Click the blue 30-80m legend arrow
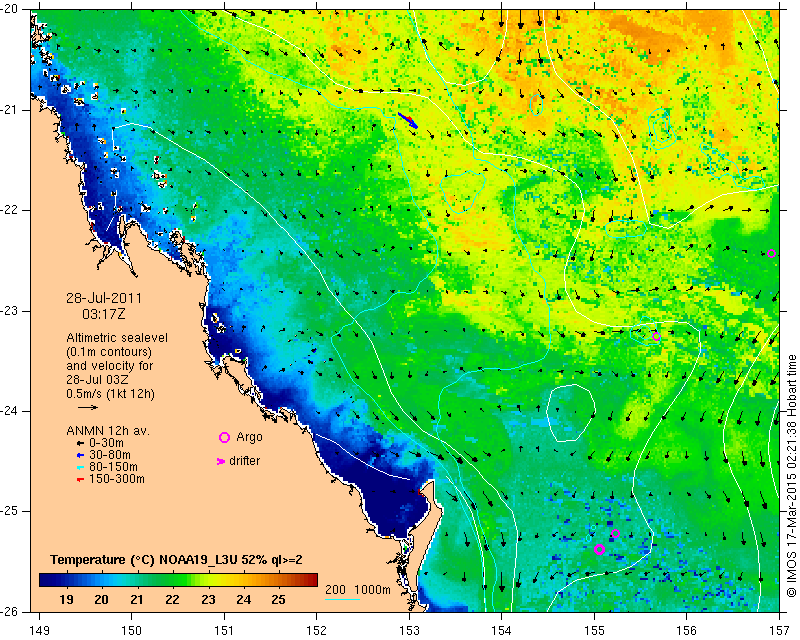This screenshot has height=640, width=800. pyautogui.click(x=80, y=455)
